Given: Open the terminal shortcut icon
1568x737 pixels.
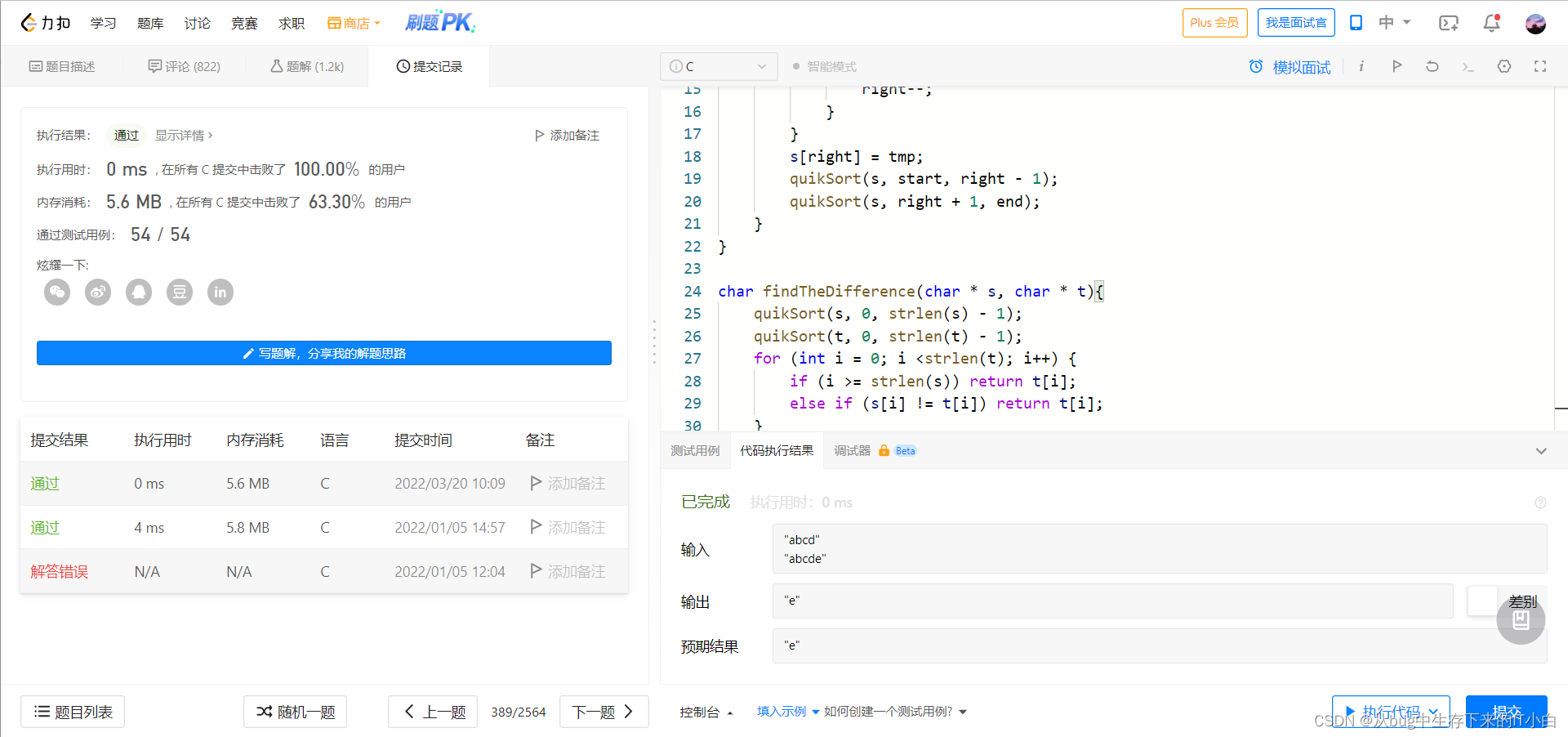Looking at the screenshot, I should (1468, 67).
